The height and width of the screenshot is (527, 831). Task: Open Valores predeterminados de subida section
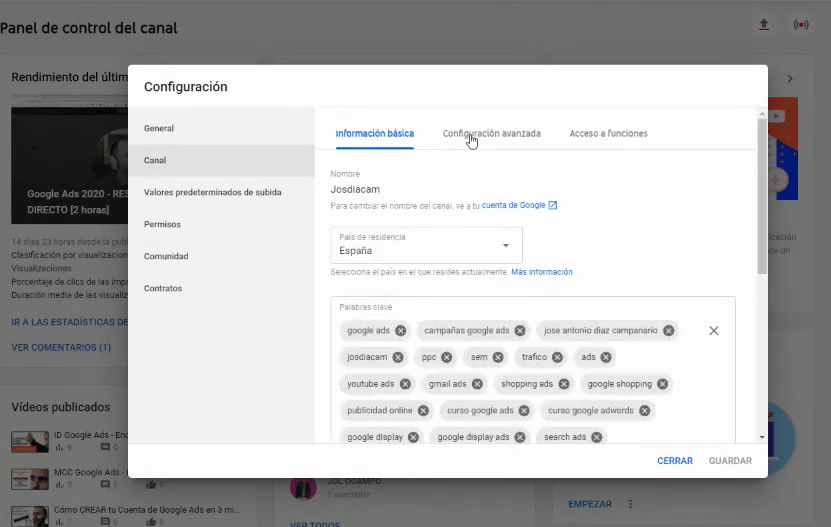(222, 192)
